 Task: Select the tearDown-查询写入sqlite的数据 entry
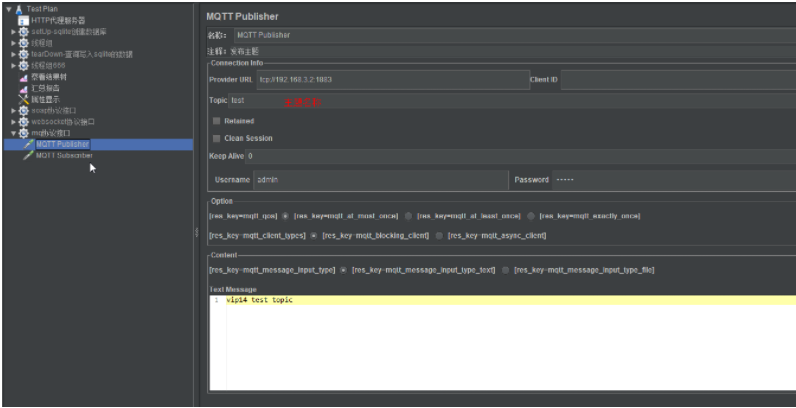[82, 54]
